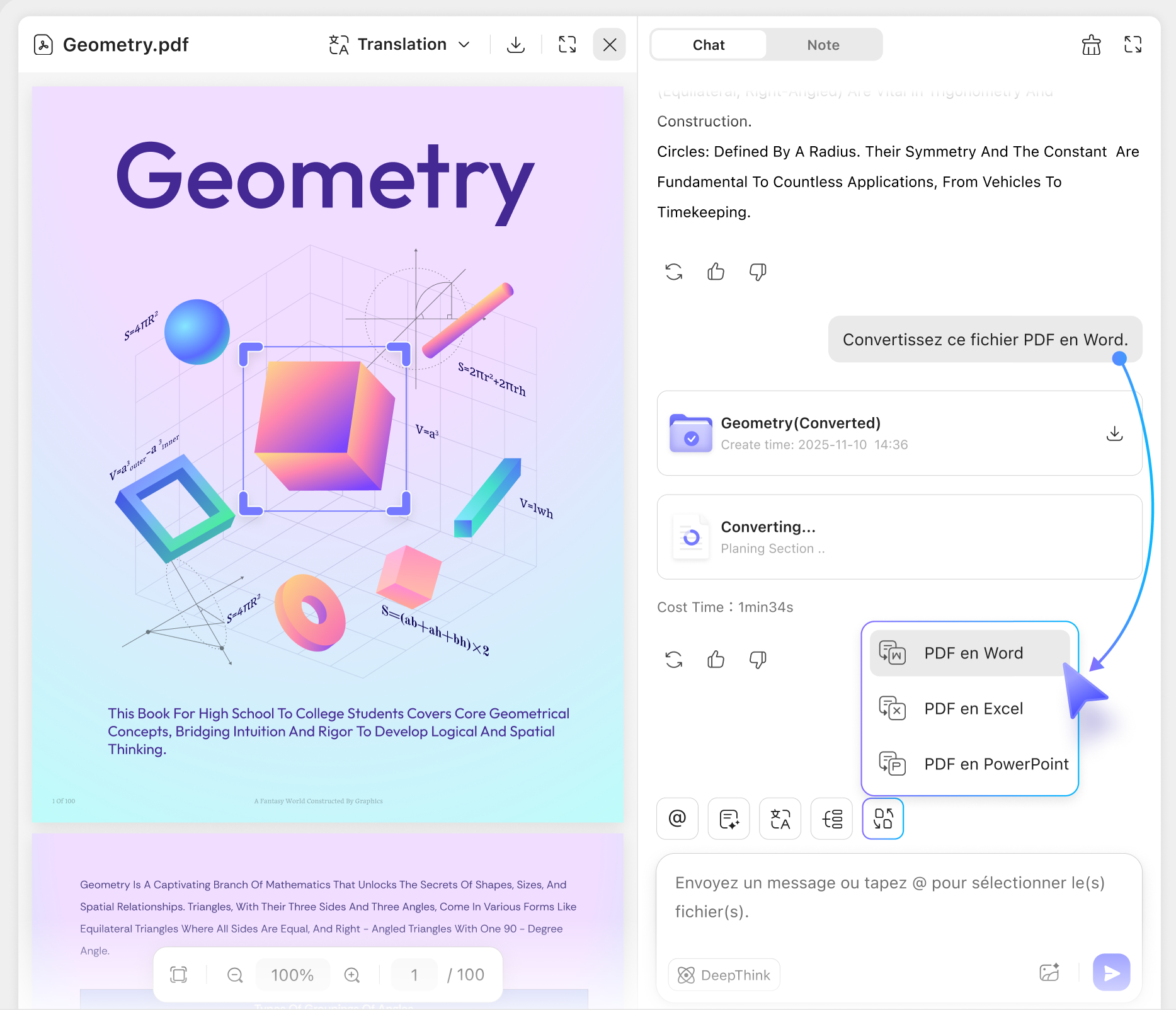
Task: Switch to the Note tab
Action: point(823,44)
